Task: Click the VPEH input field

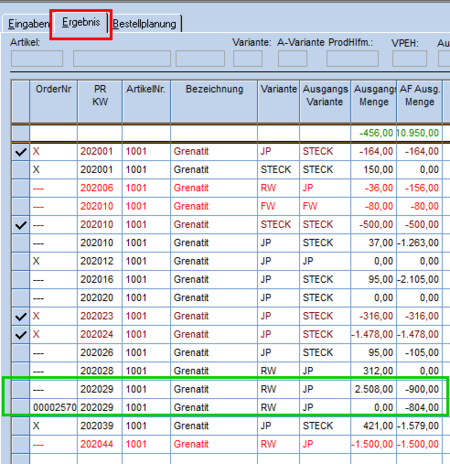Action: pos(409,59)
